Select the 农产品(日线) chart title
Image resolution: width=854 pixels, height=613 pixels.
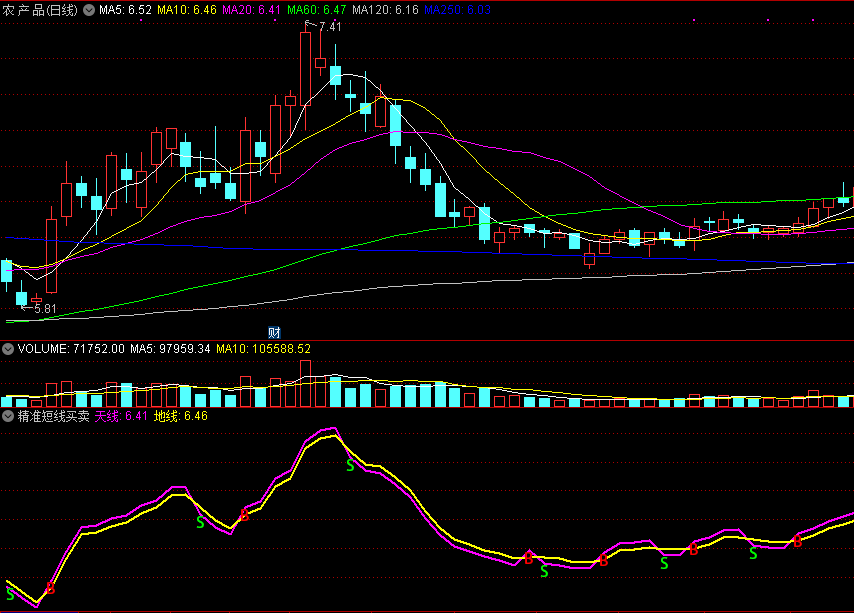pos(40,10)
